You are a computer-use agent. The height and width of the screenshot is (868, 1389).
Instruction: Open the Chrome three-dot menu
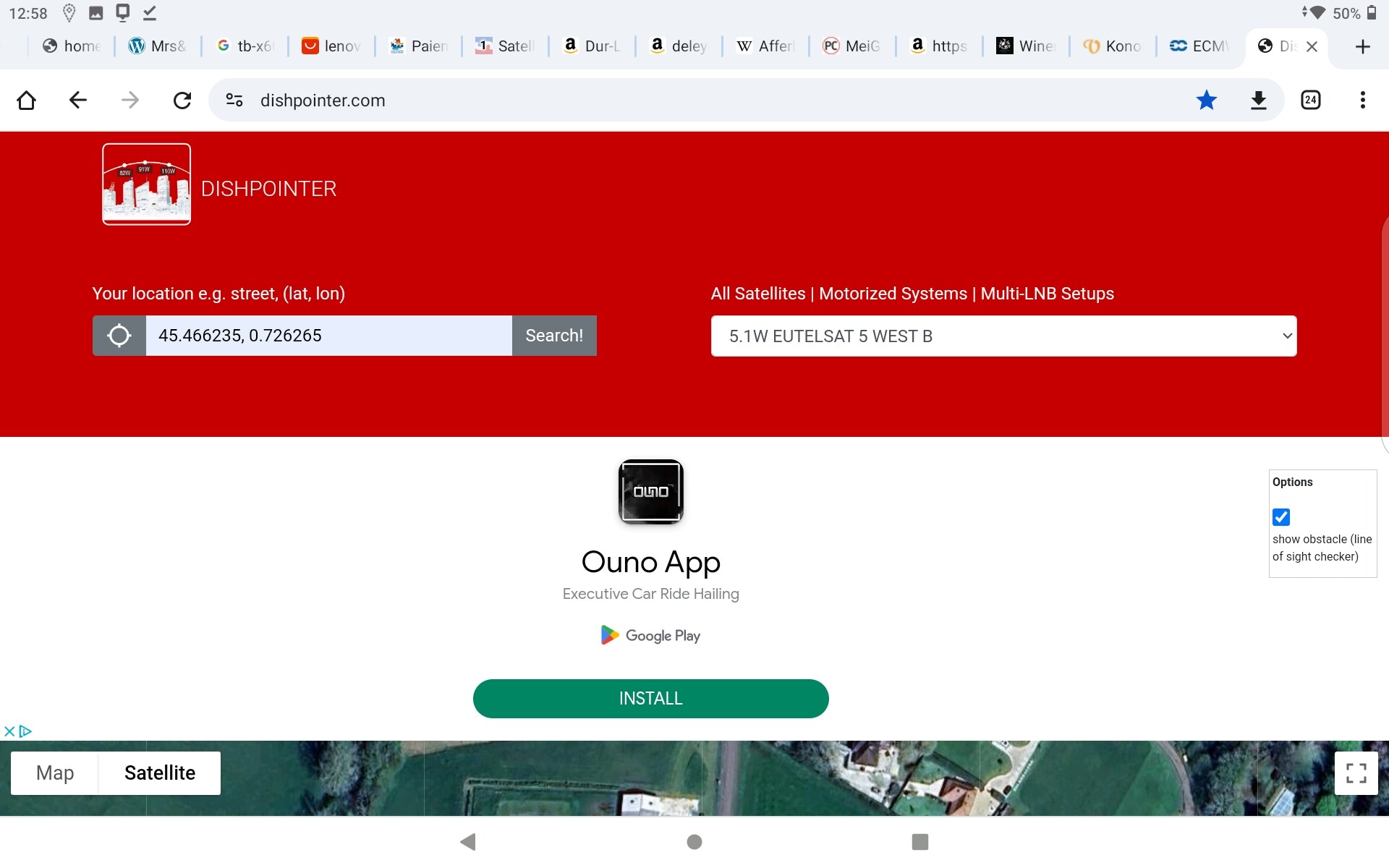[1362, 100]
